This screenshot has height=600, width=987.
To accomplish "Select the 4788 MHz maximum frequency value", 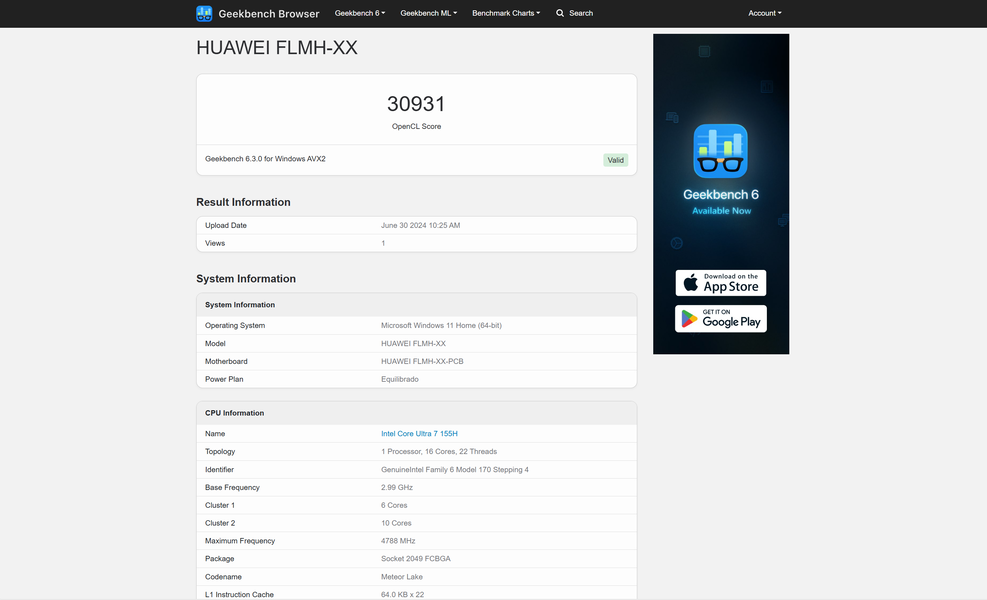I will [398, 541].
